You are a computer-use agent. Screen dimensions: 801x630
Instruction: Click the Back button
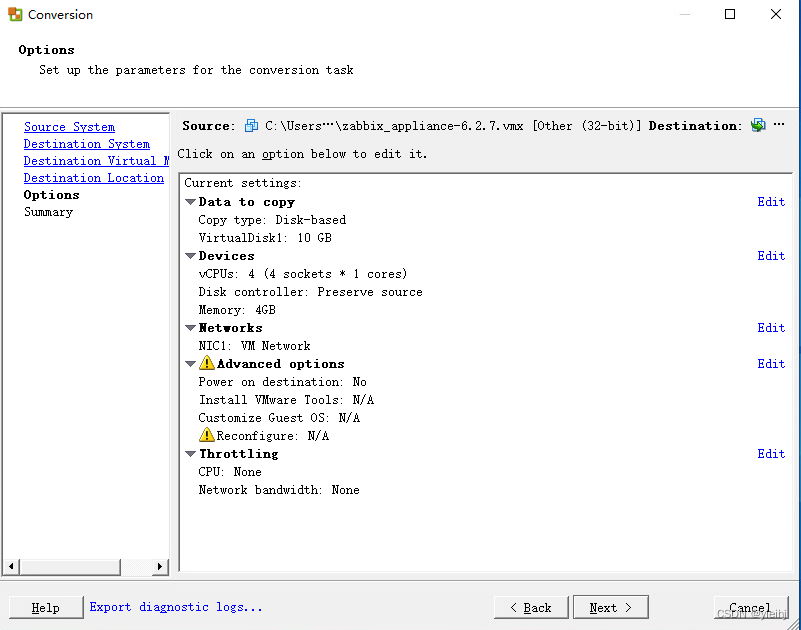[x=531, y=608]
